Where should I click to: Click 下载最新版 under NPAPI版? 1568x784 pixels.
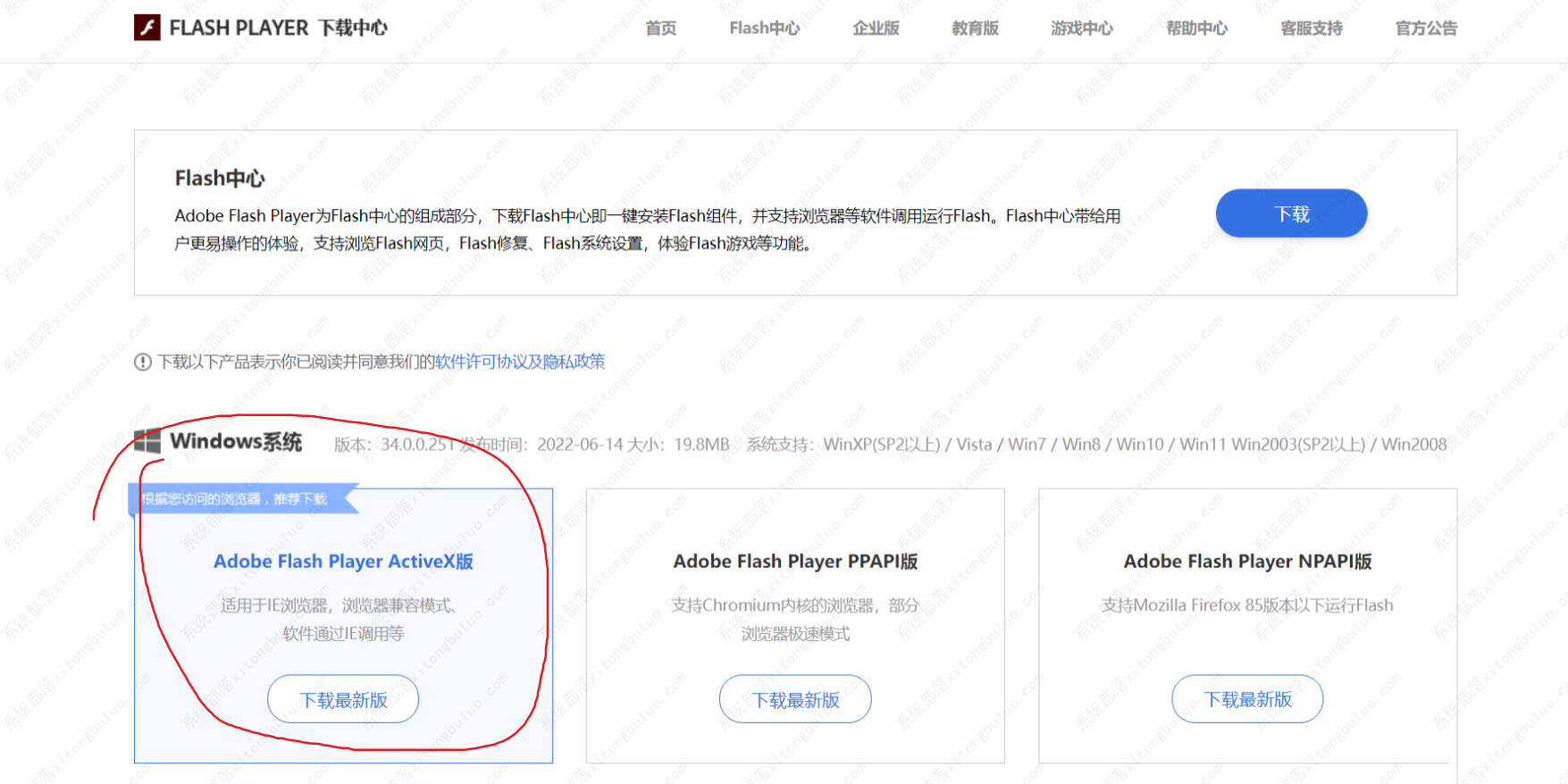click(1247, 699)
